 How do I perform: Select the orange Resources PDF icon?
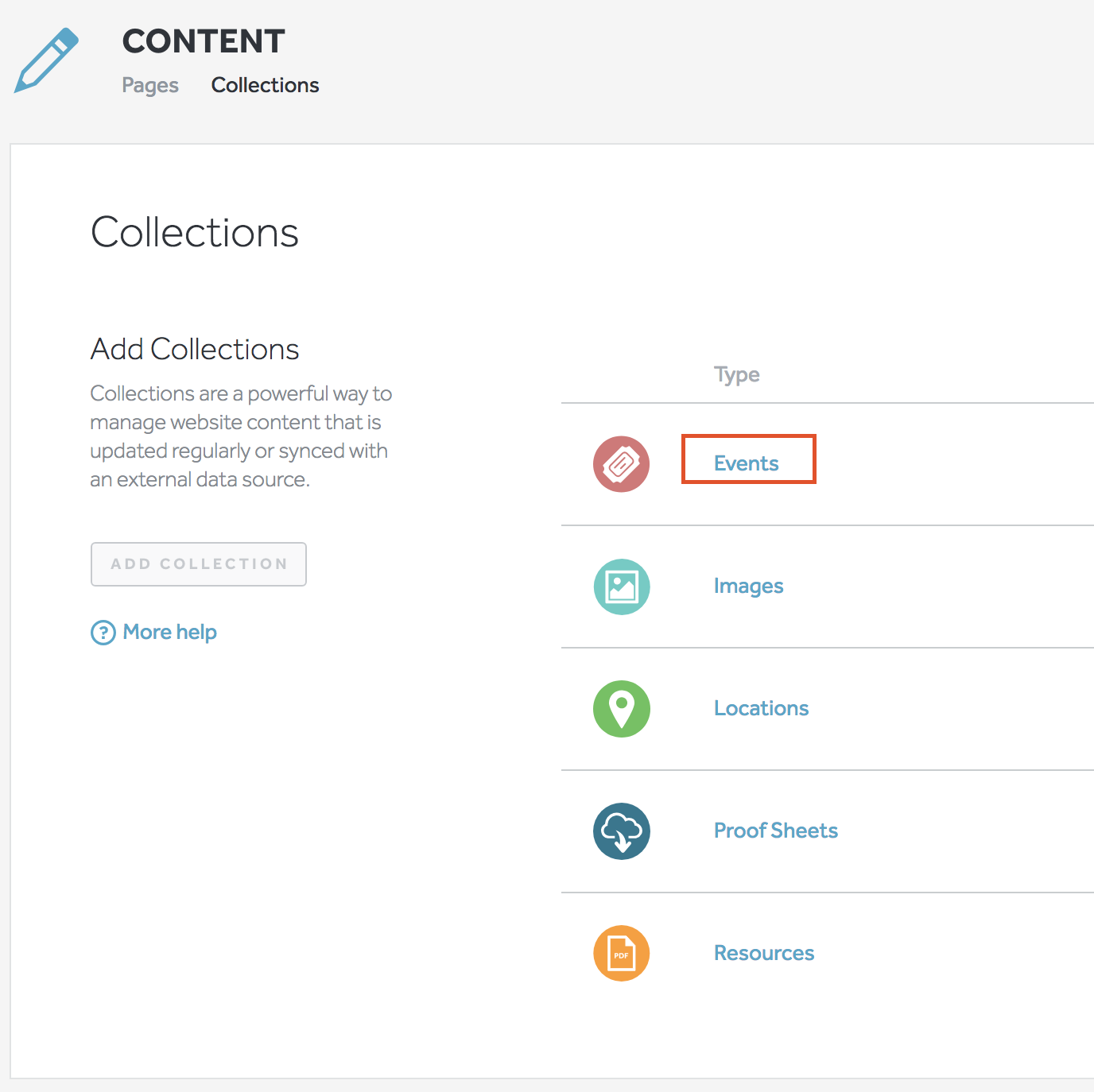pyautogui.click(x=621, y=954)
